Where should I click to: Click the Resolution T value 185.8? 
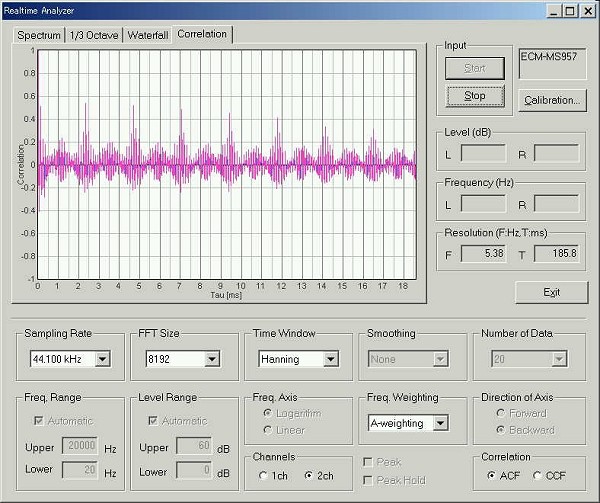pyautogui.click(x=557, y=254)
